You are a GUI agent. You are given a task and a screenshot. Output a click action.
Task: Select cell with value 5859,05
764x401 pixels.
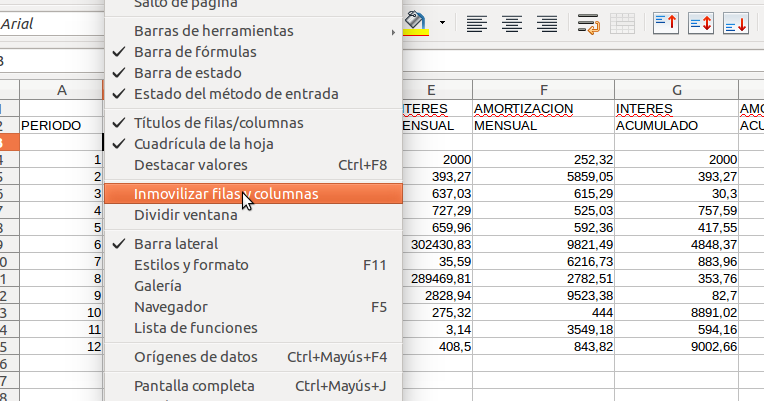pos(544,176)
